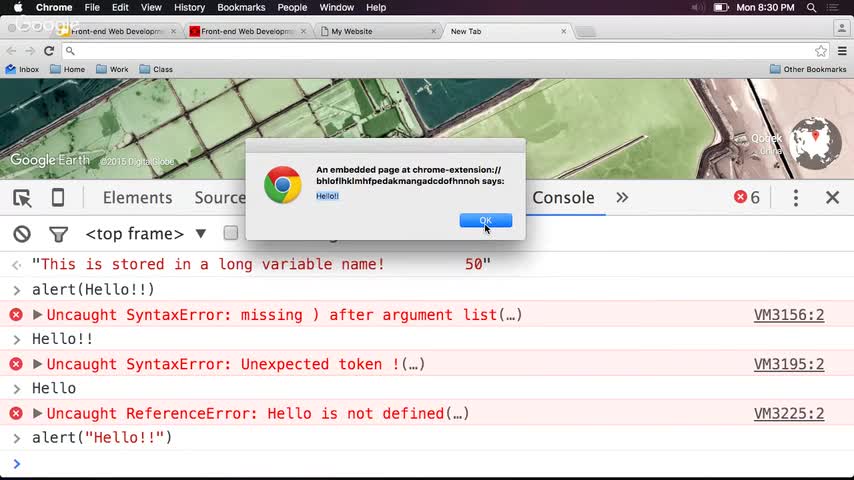Click the Chrome profile person icon
854x480 pixels.
point(841,28)
